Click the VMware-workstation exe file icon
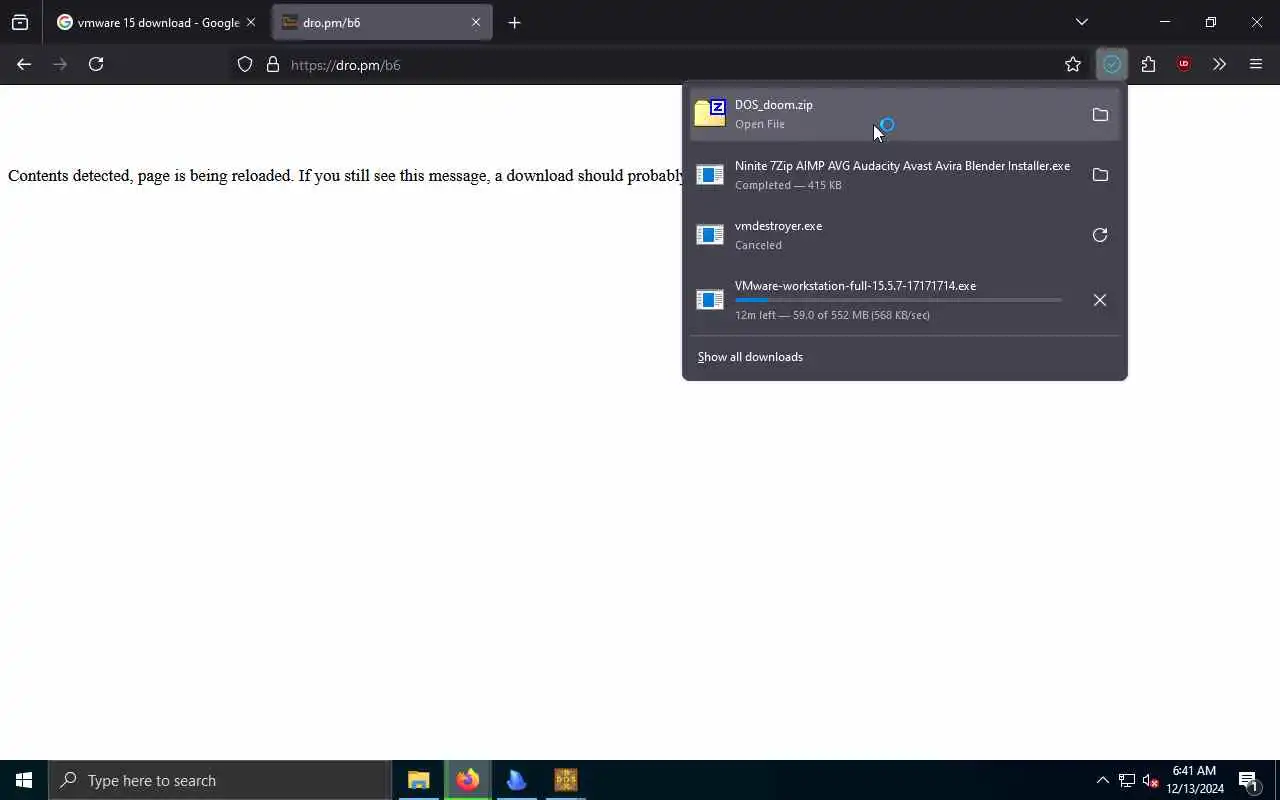Screen dimensions: 1280x800 pos(710,299)
